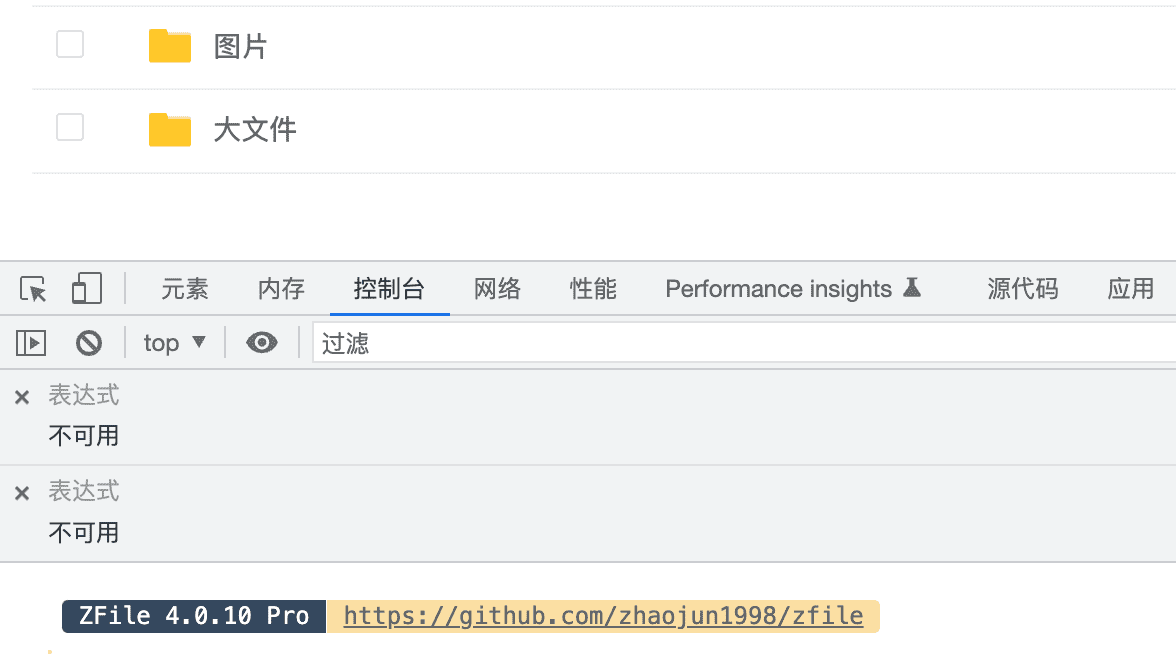The image size is (1176, 672).
Task: Click the 大文件 folder icon
Action: tap(170, 130)
